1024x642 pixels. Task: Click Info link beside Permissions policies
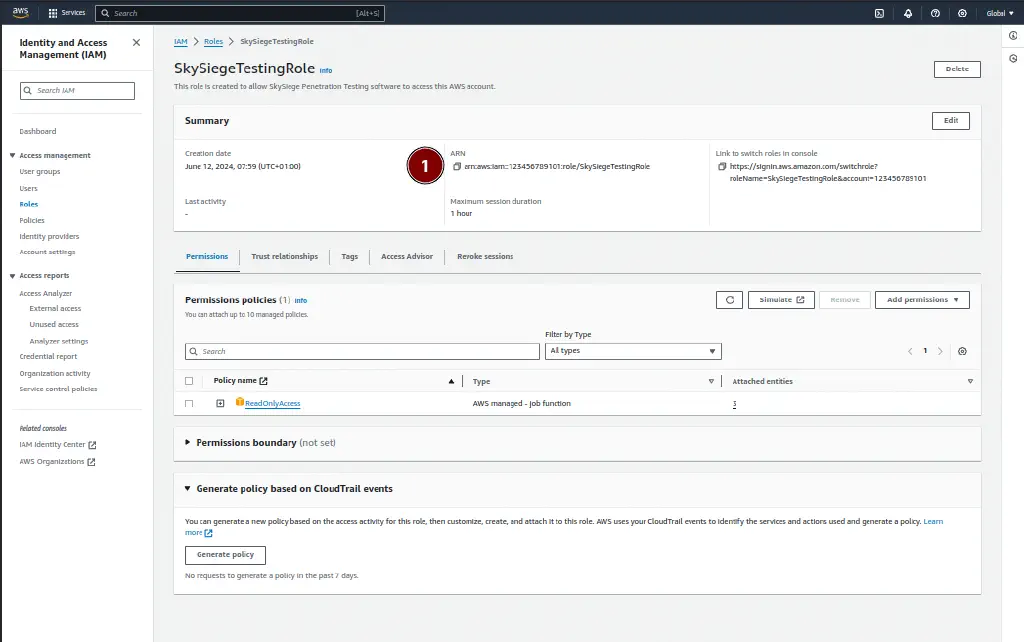300,300
